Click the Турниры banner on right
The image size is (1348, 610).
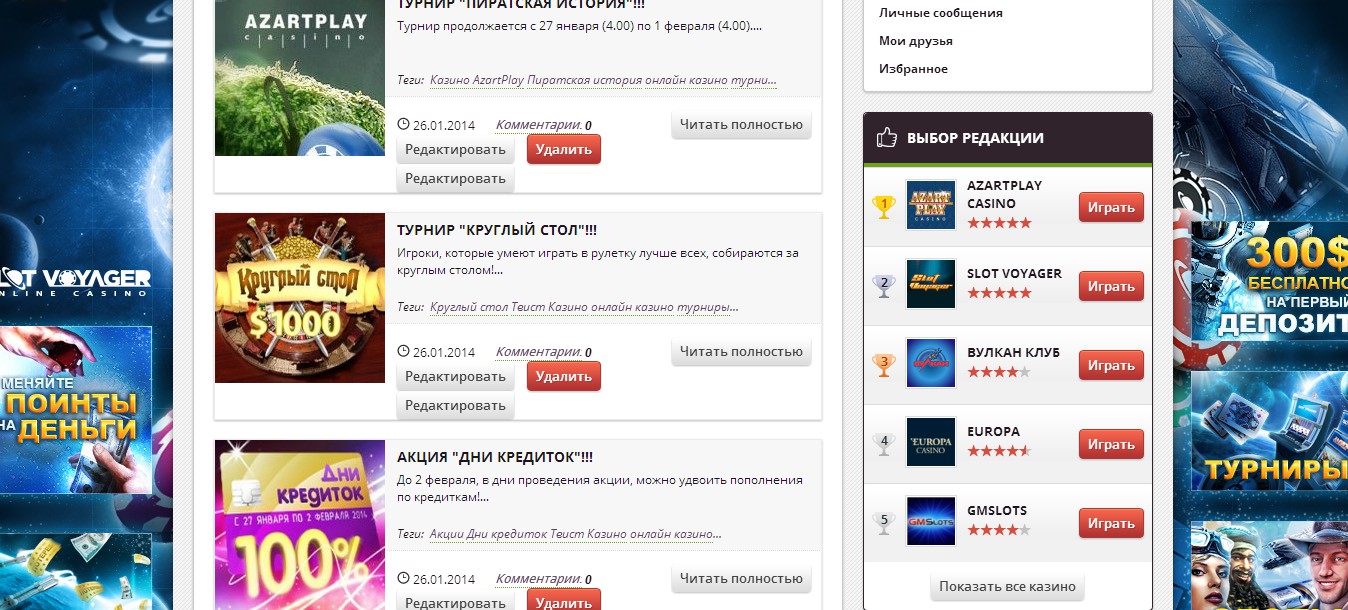[1268, 432]
